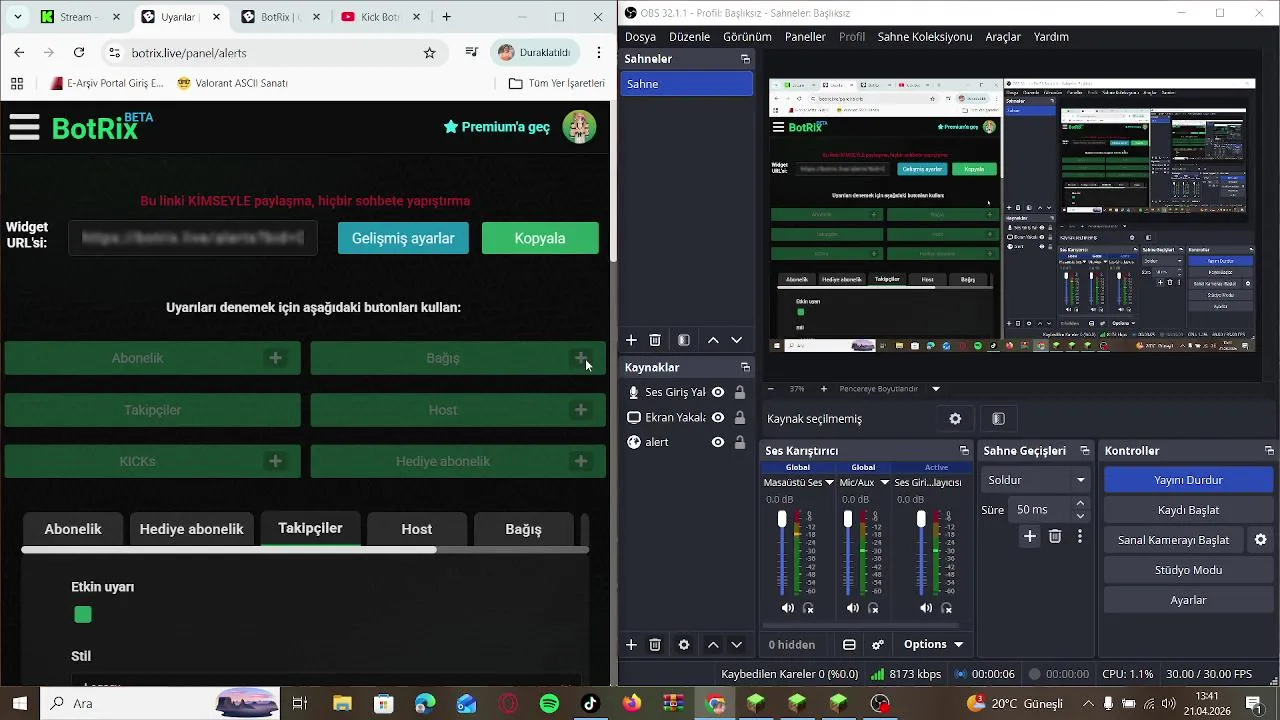1280x720 pixels.
Task: Lock toggle for Ekran Yakalama source
Action: 740,418
